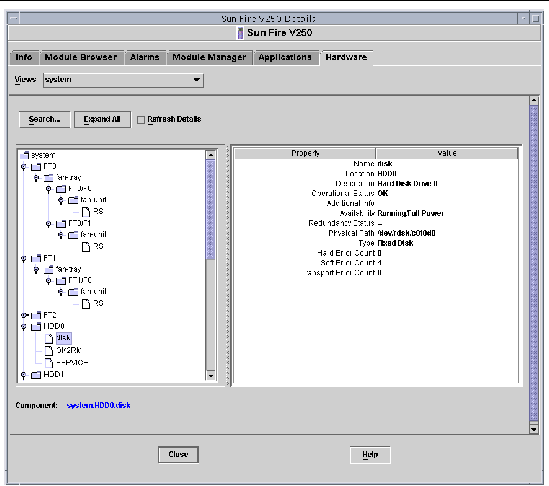549x486 pixels.
Task: Toggle the Refresh Details checkbox
Action: (141, 120)
